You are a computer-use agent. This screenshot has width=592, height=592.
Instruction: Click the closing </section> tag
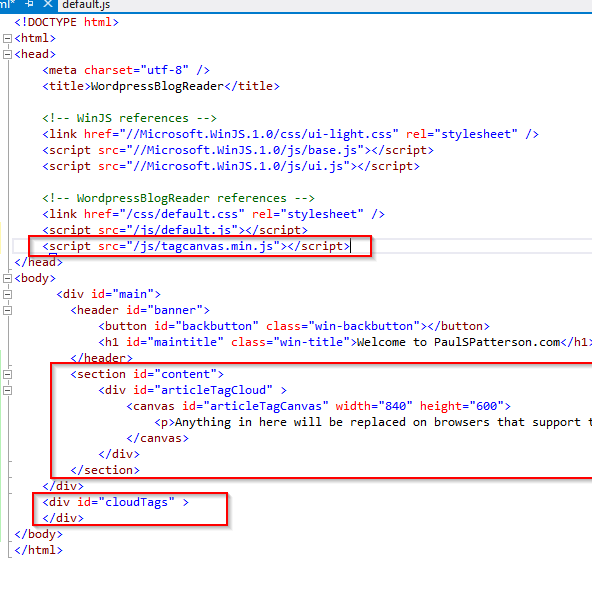(105, 470)
